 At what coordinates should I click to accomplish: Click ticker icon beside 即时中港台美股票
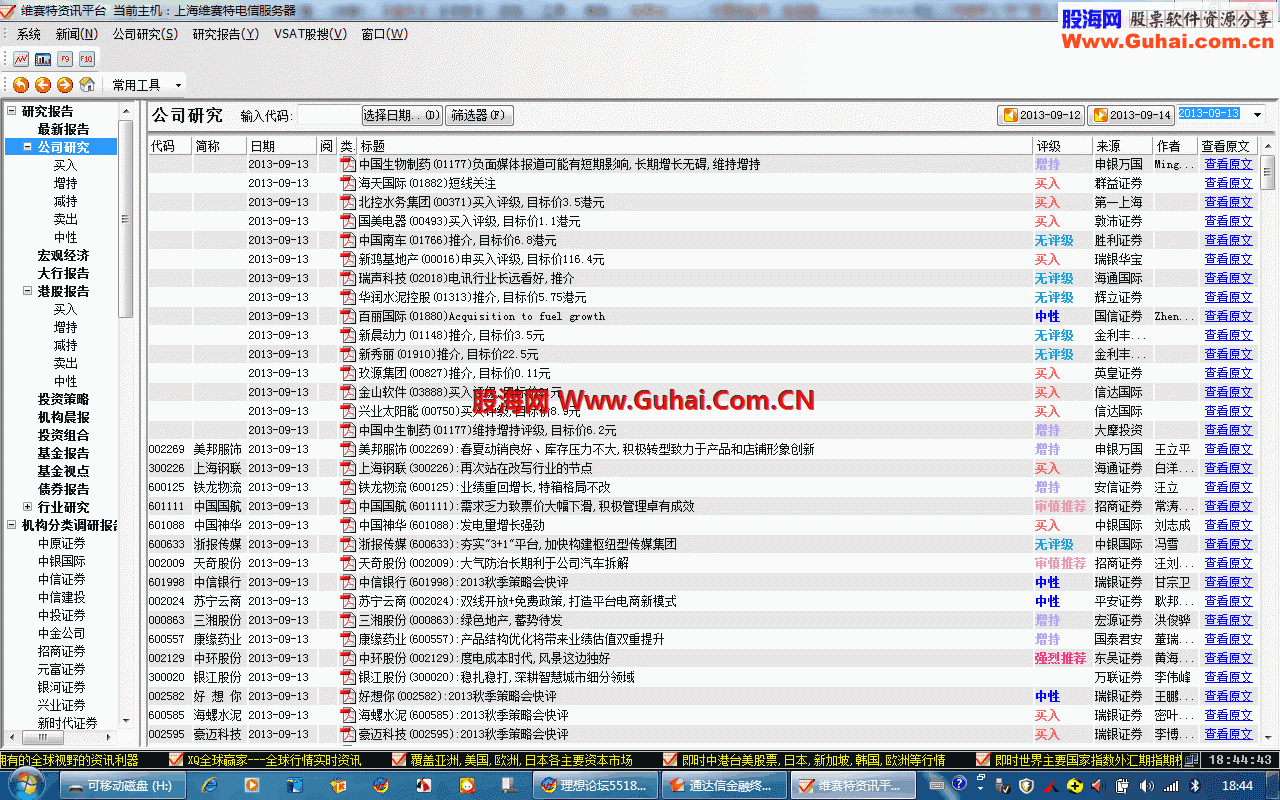click(x=671, y=760)
